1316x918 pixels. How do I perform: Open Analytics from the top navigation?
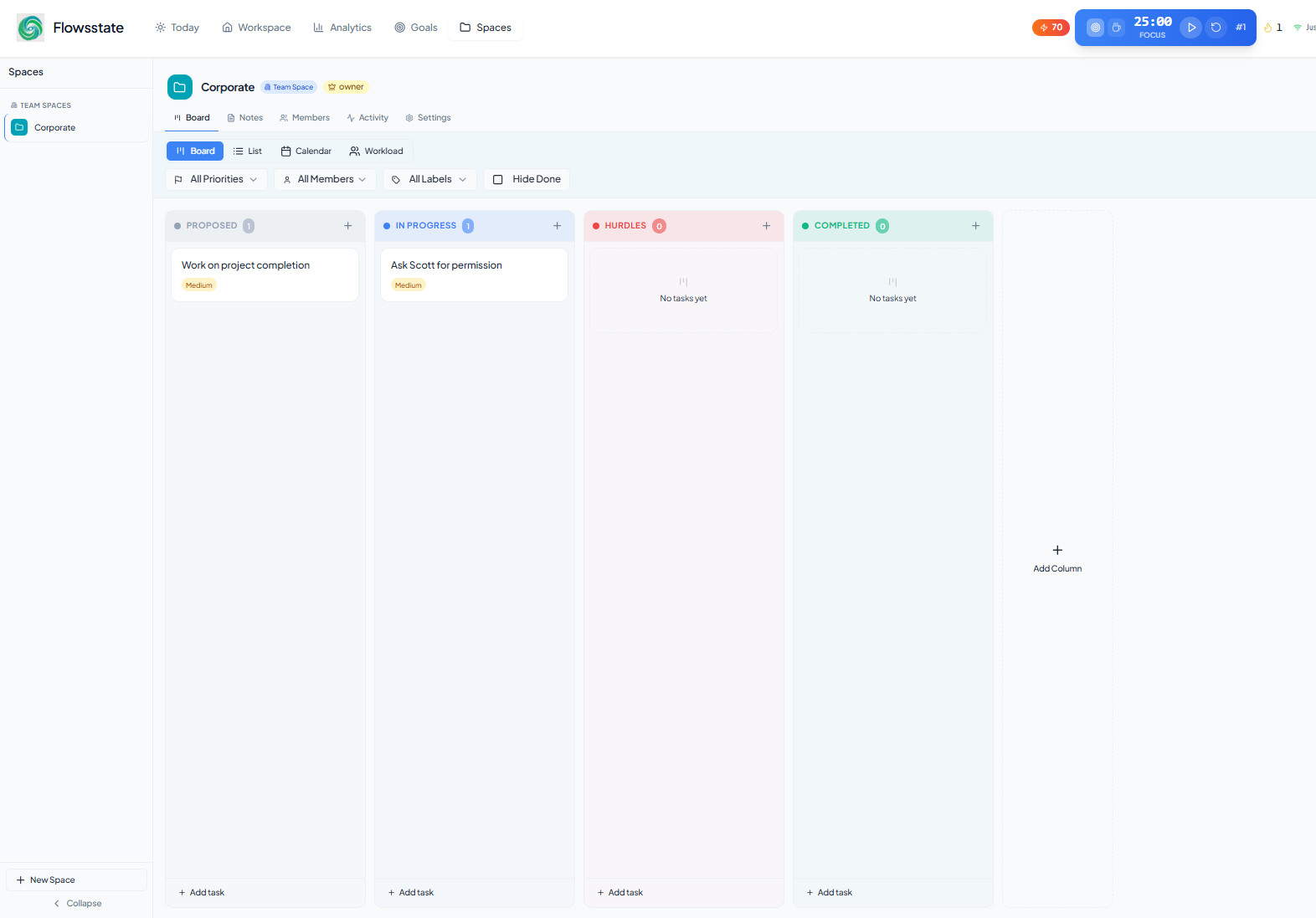click(x=342, y=28)
